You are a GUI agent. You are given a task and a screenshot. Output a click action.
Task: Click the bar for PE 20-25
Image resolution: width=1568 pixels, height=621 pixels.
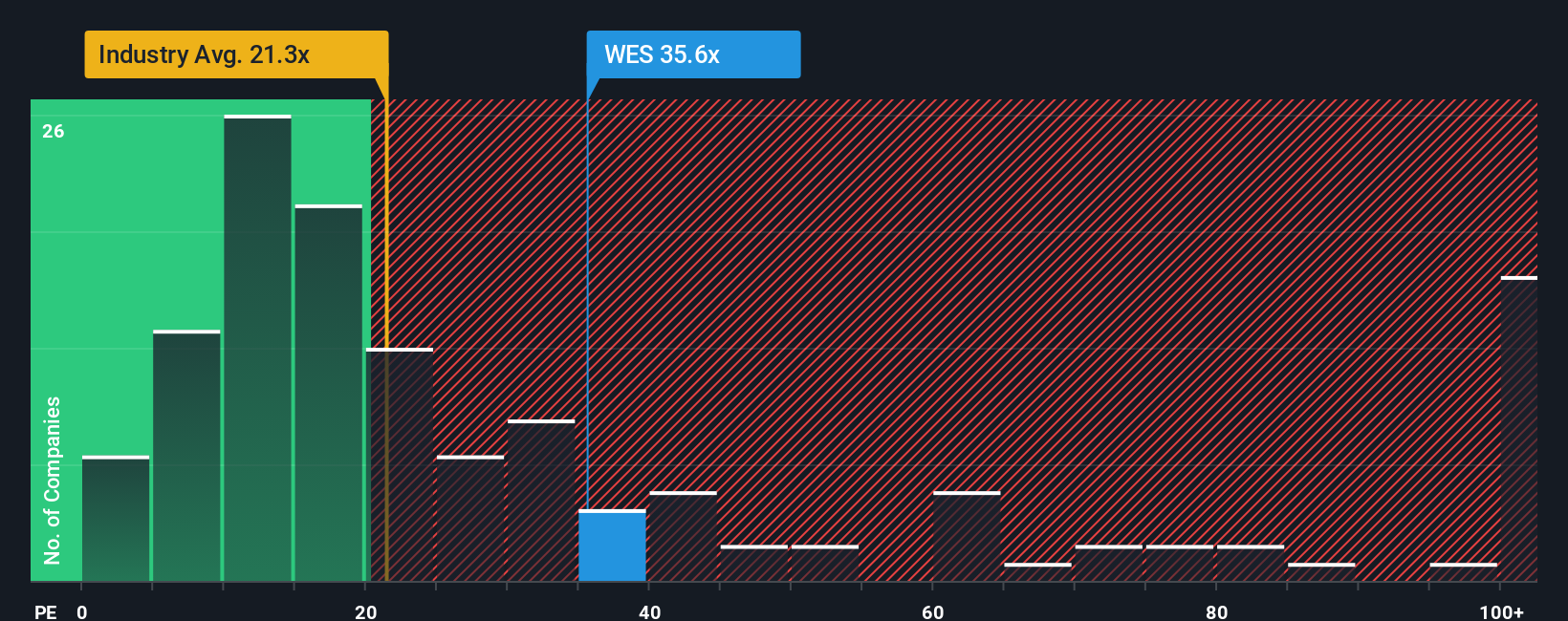click(x=400, y=464)
